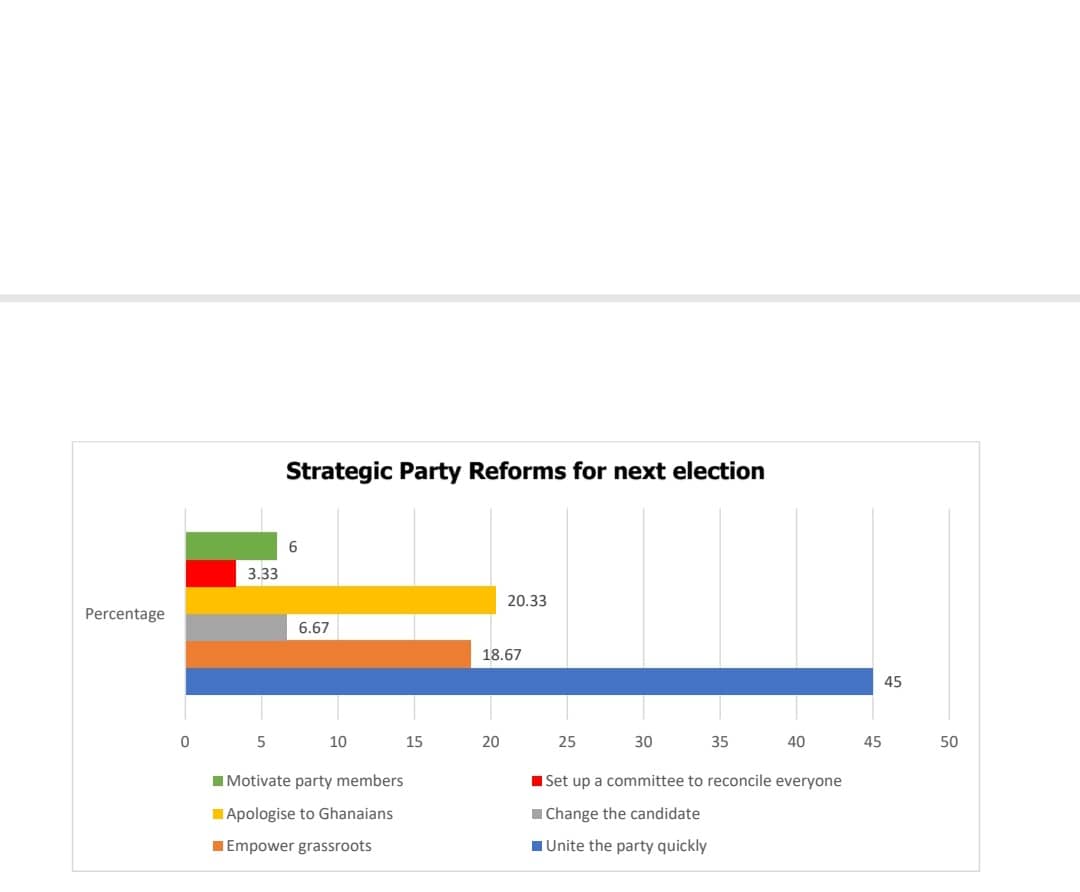Click the blue 45 percent bar
The image size is (1080, 892).
pyautogui.click(x=529, y=681)
